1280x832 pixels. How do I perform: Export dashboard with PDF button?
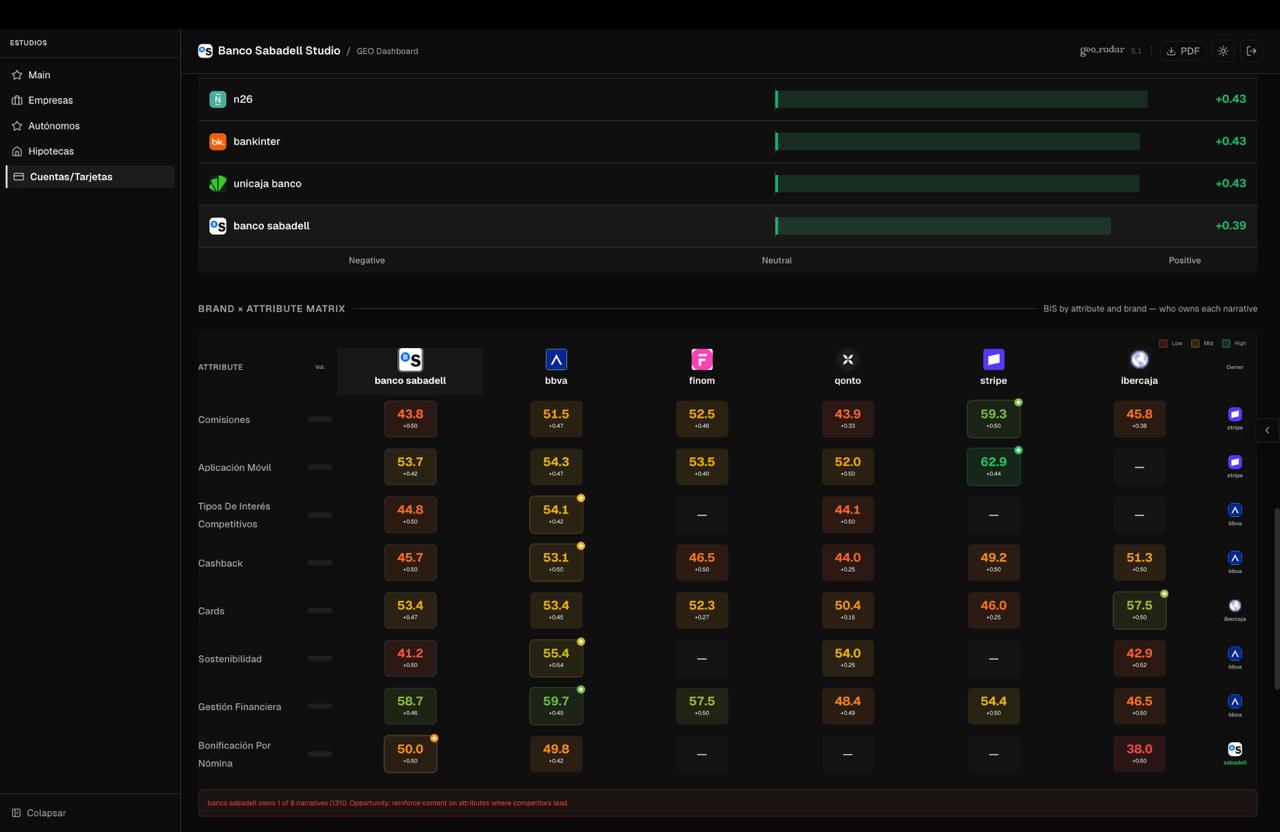click(1182, 51)
